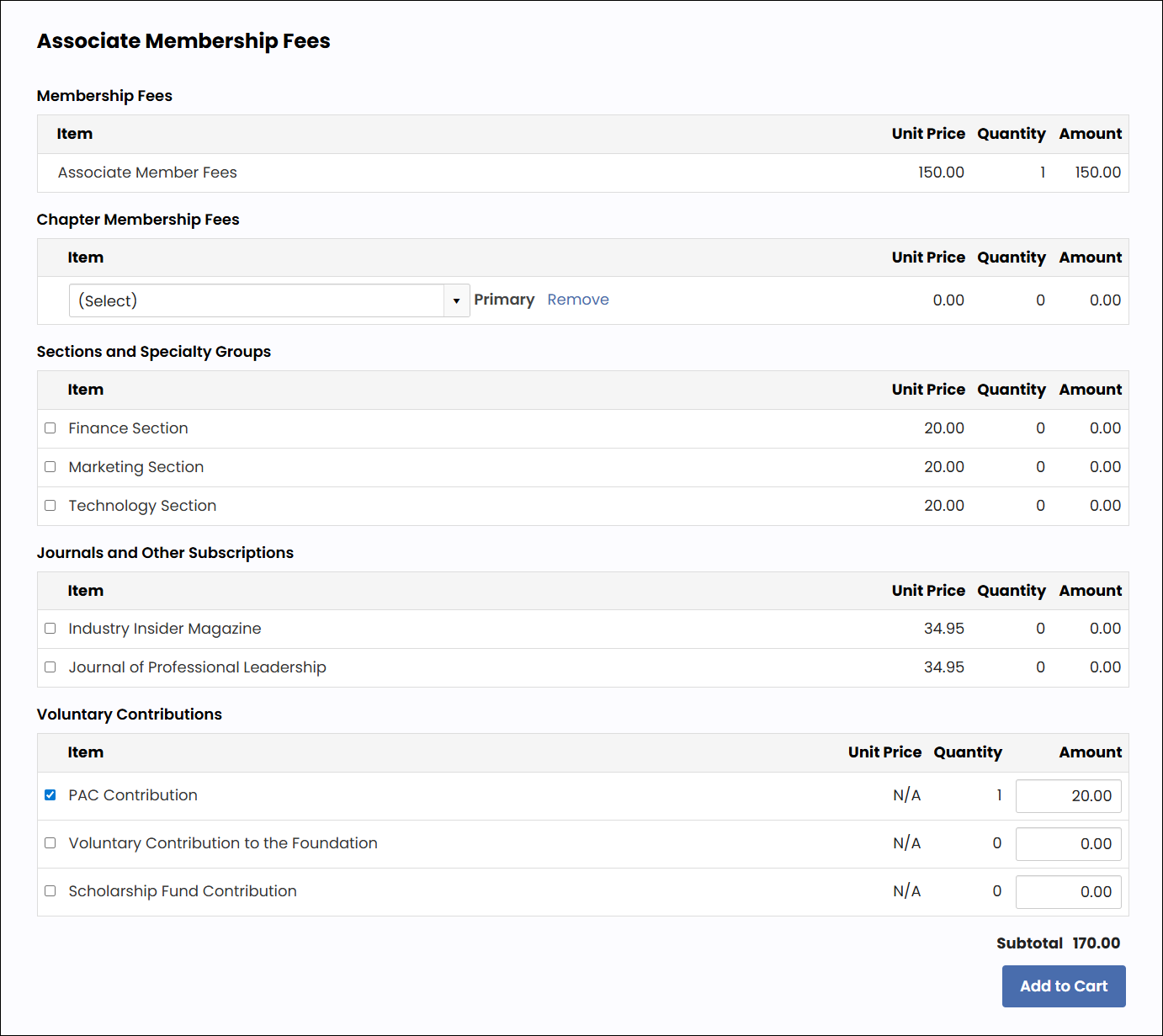1163x1036 pixels.
Task: Click Scholarship Fund Contribution label
Action: pos(183,891)
